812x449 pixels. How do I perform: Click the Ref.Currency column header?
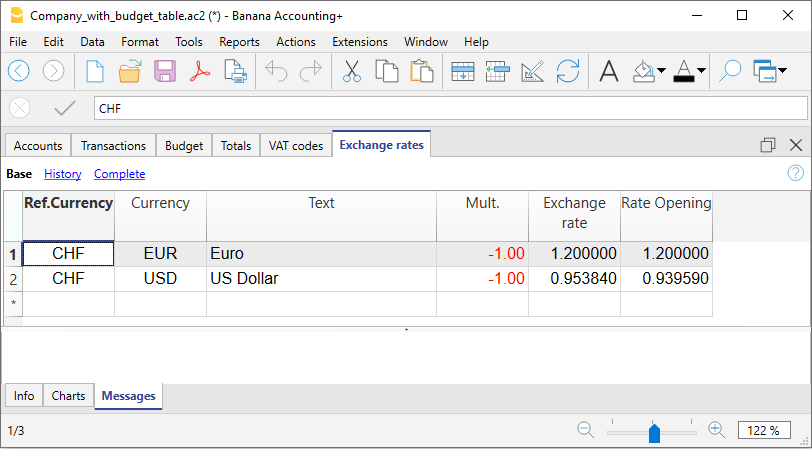click(x=68, y=215)
